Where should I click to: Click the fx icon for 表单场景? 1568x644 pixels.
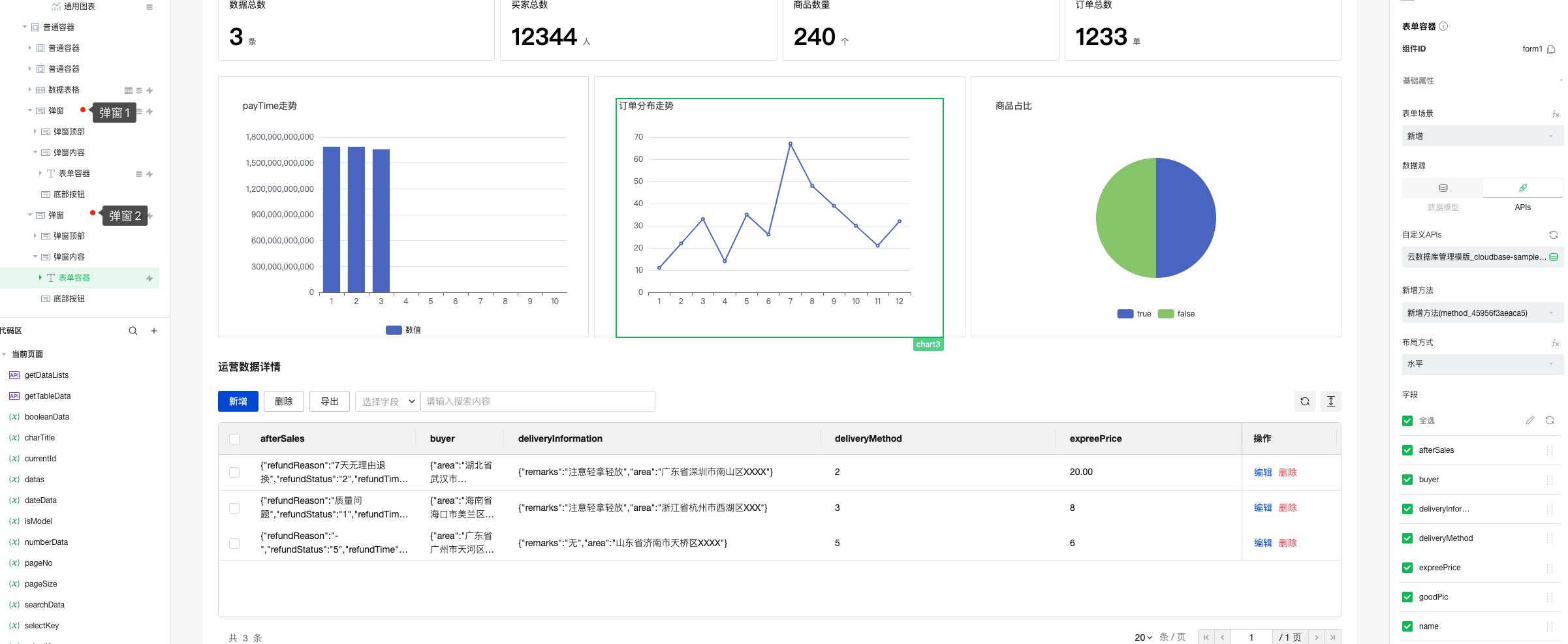click(x=1556, y=114)
